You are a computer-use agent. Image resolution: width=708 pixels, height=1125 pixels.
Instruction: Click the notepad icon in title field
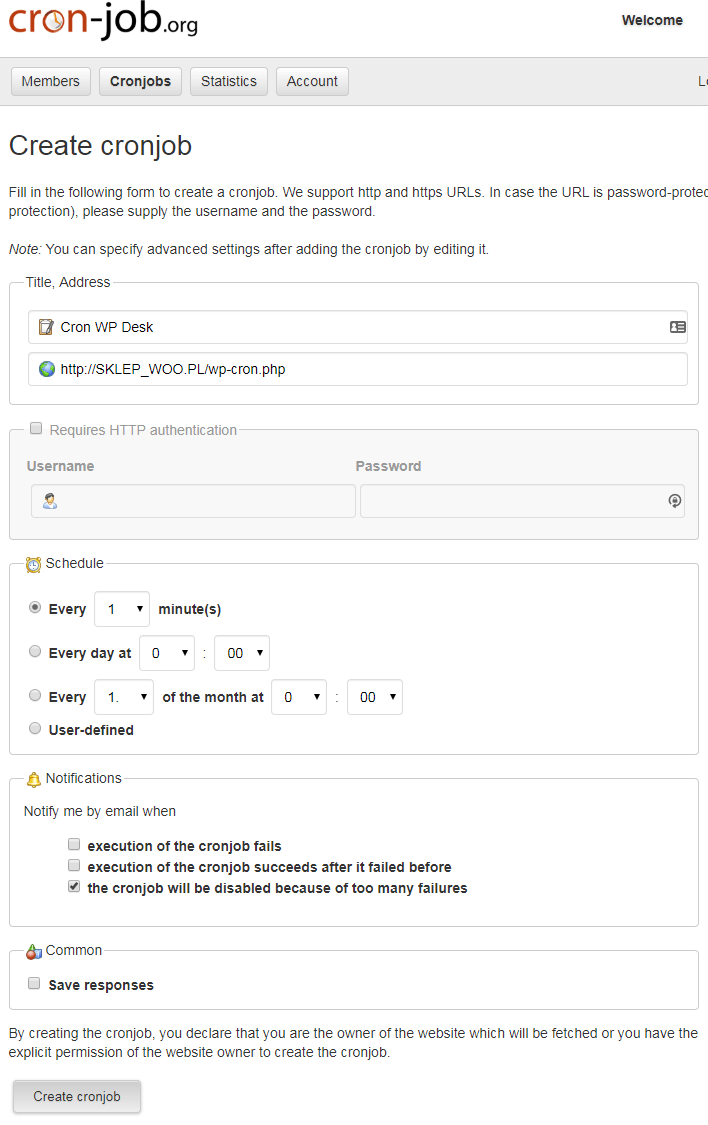coord(46,327)
